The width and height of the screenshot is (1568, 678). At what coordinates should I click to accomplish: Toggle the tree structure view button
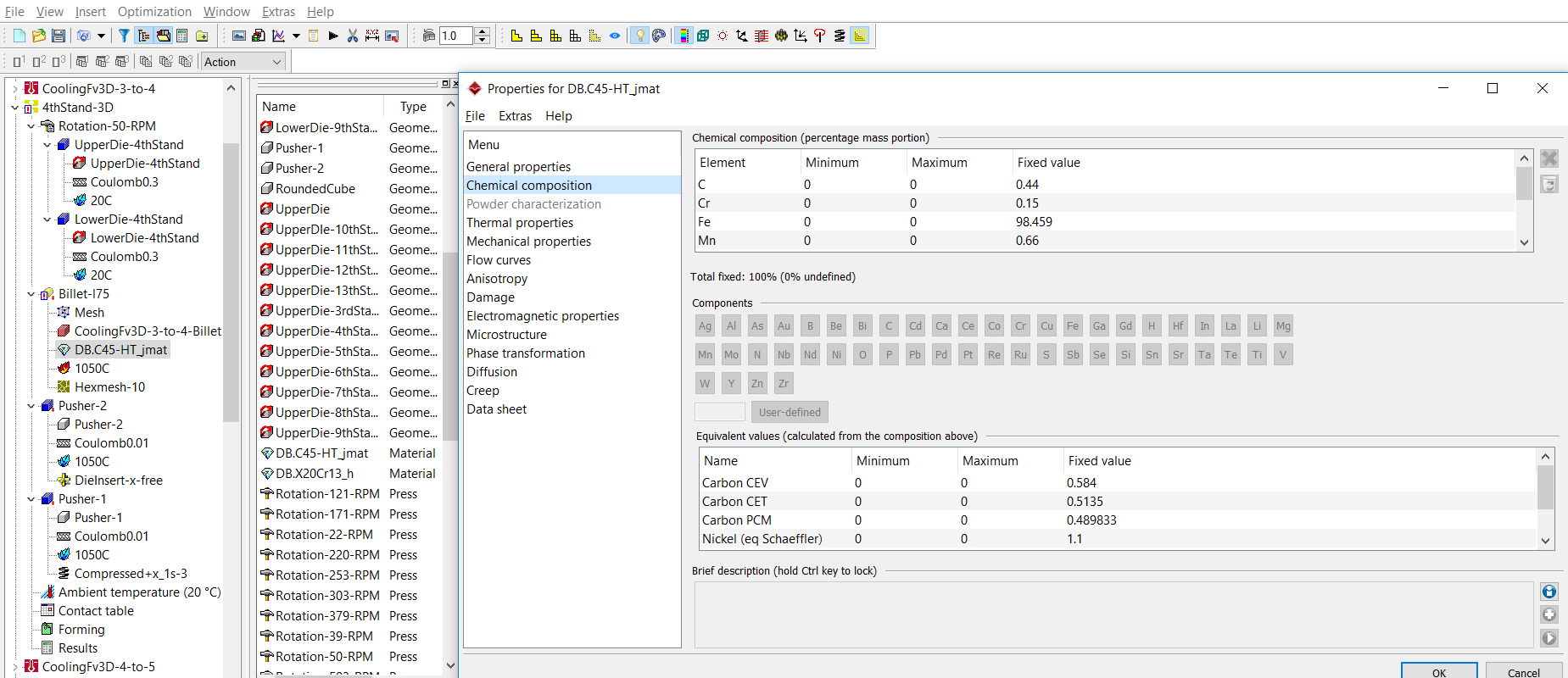[143, 36]
